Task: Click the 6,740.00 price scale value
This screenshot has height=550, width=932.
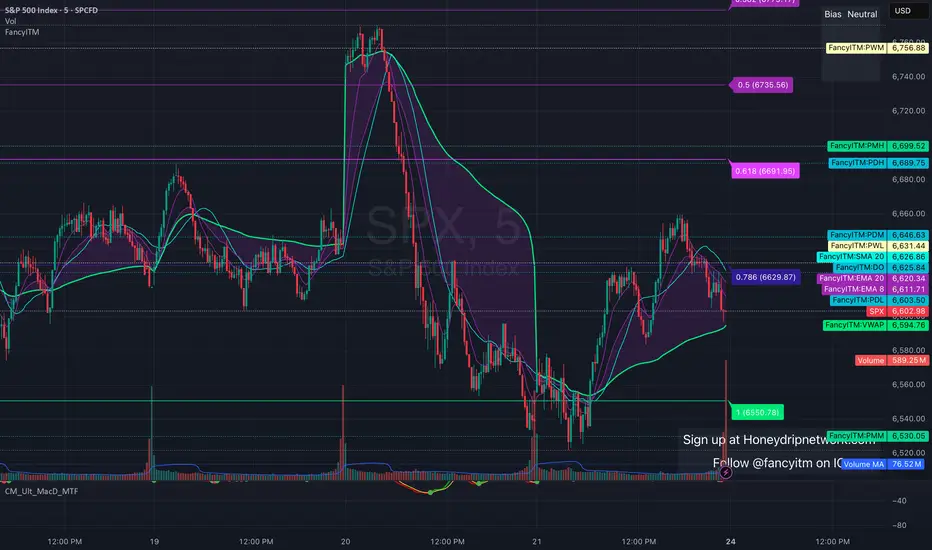Action: tap(908, 77)
